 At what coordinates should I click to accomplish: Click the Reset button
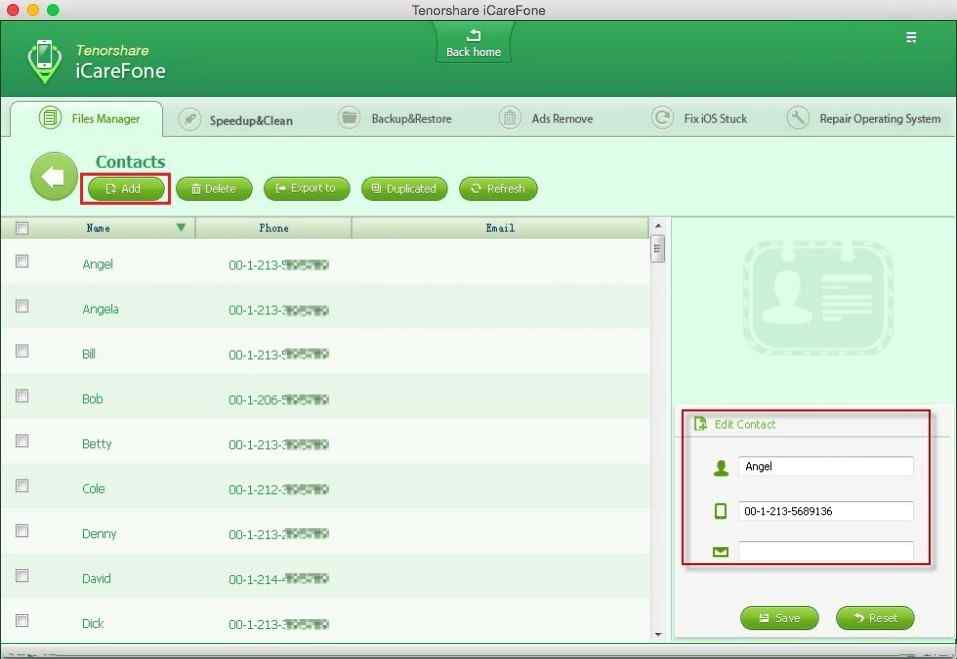coord(875,618)
